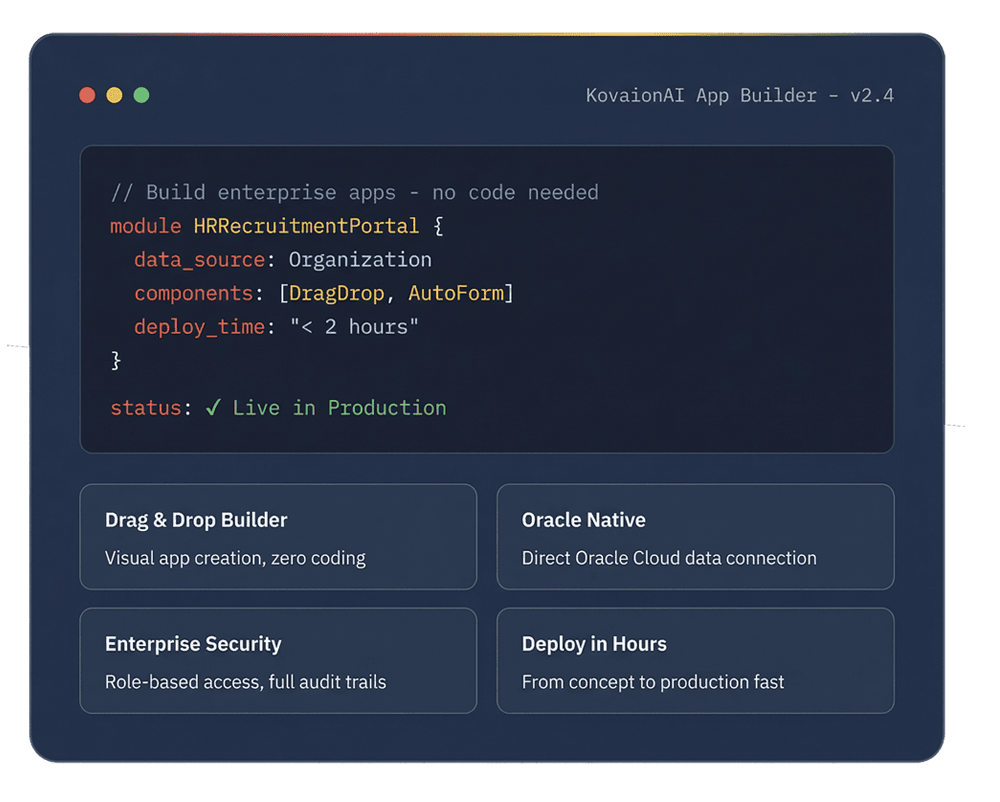Select the KovaionAI App Builder v2.4 title

click(739, 96)
